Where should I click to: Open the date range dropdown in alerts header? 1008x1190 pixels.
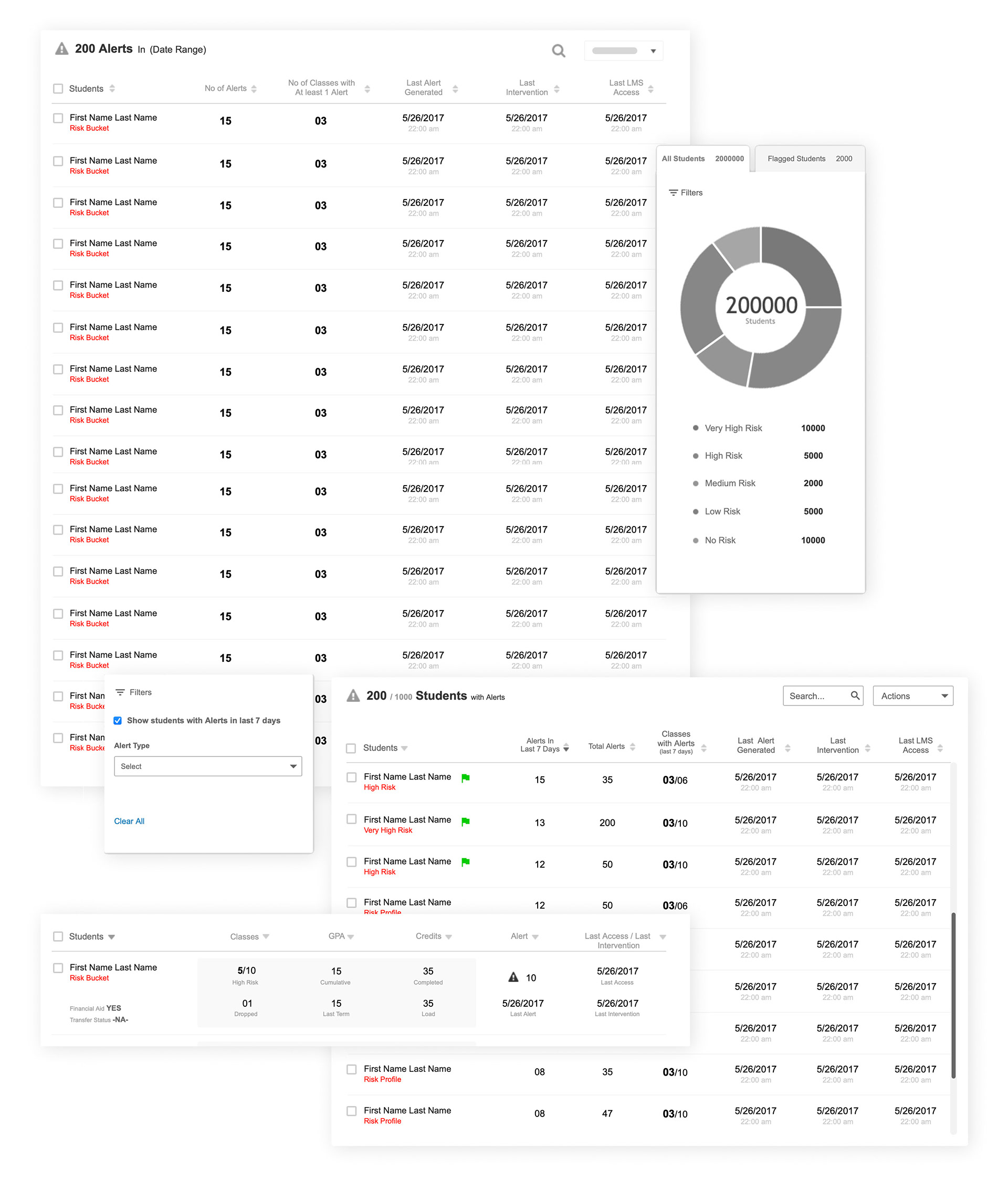tap(623, 51)
